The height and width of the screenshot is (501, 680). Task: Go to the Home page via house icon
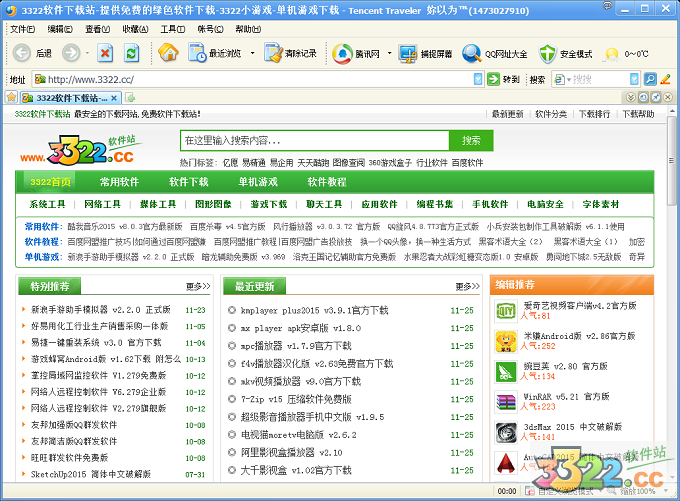pos(168,53)
